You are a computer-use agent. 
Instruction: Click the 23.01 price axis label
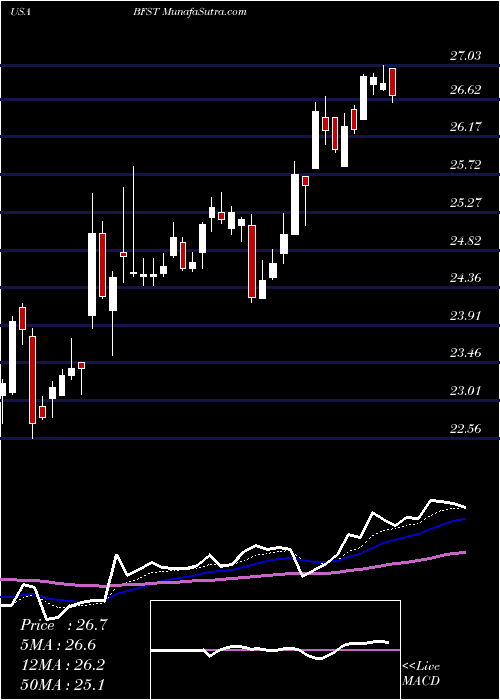tap(465, 392)
